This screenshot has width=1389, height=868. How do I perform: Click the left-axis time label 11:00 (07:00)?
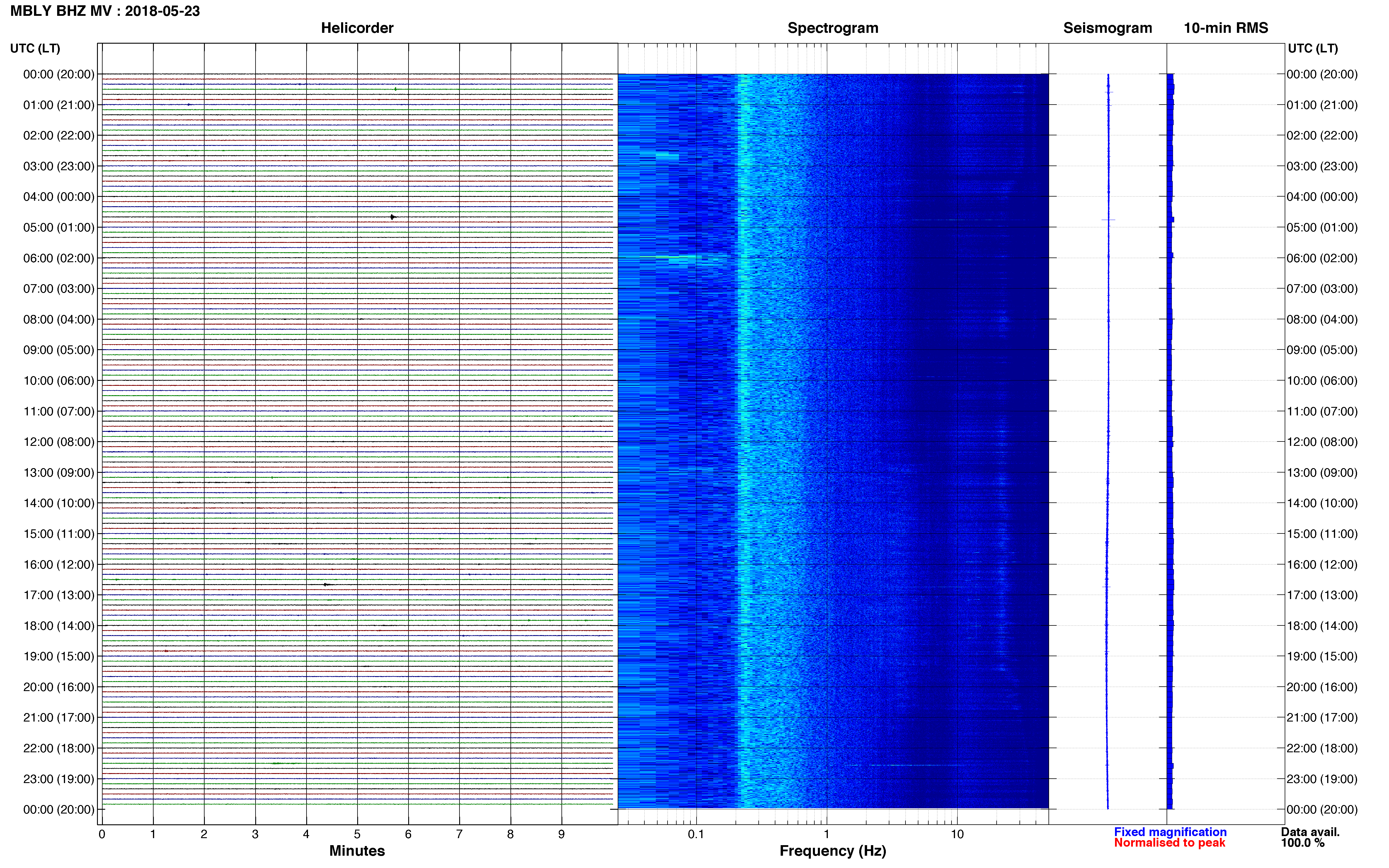59,412
